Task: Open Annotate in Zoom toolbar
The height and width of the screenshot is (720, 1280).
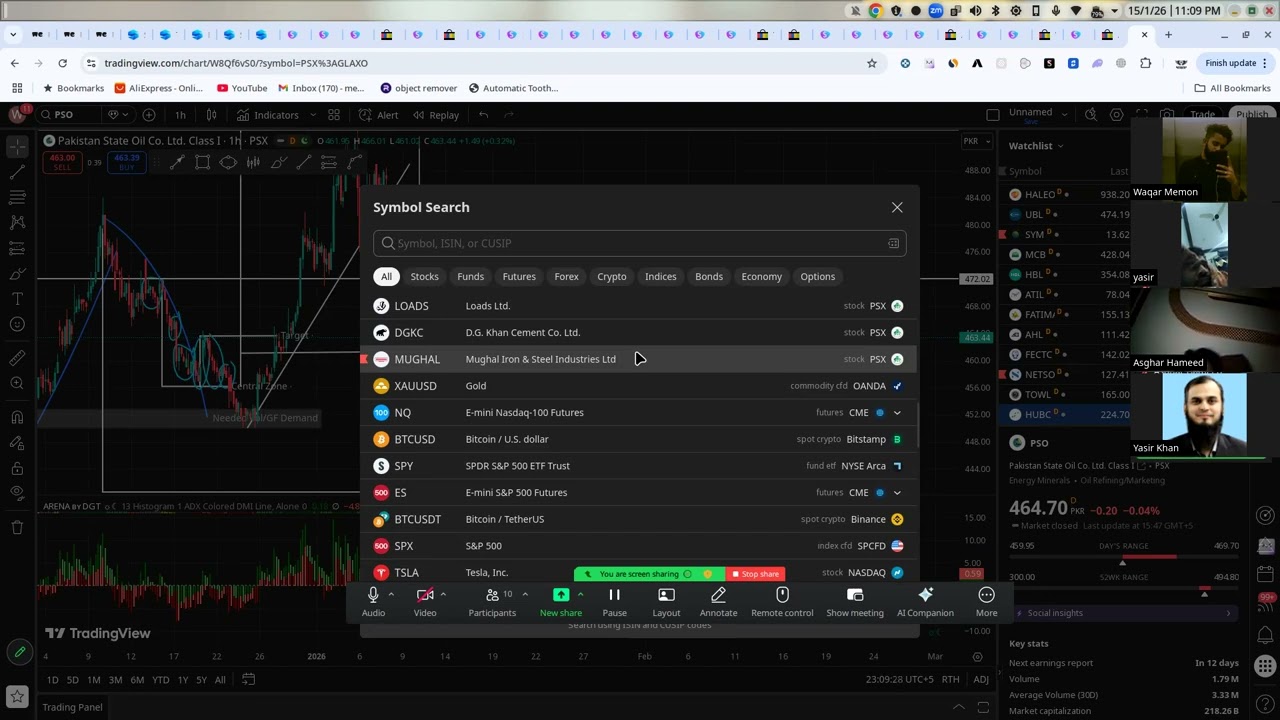Action: (x=718, y=602)
